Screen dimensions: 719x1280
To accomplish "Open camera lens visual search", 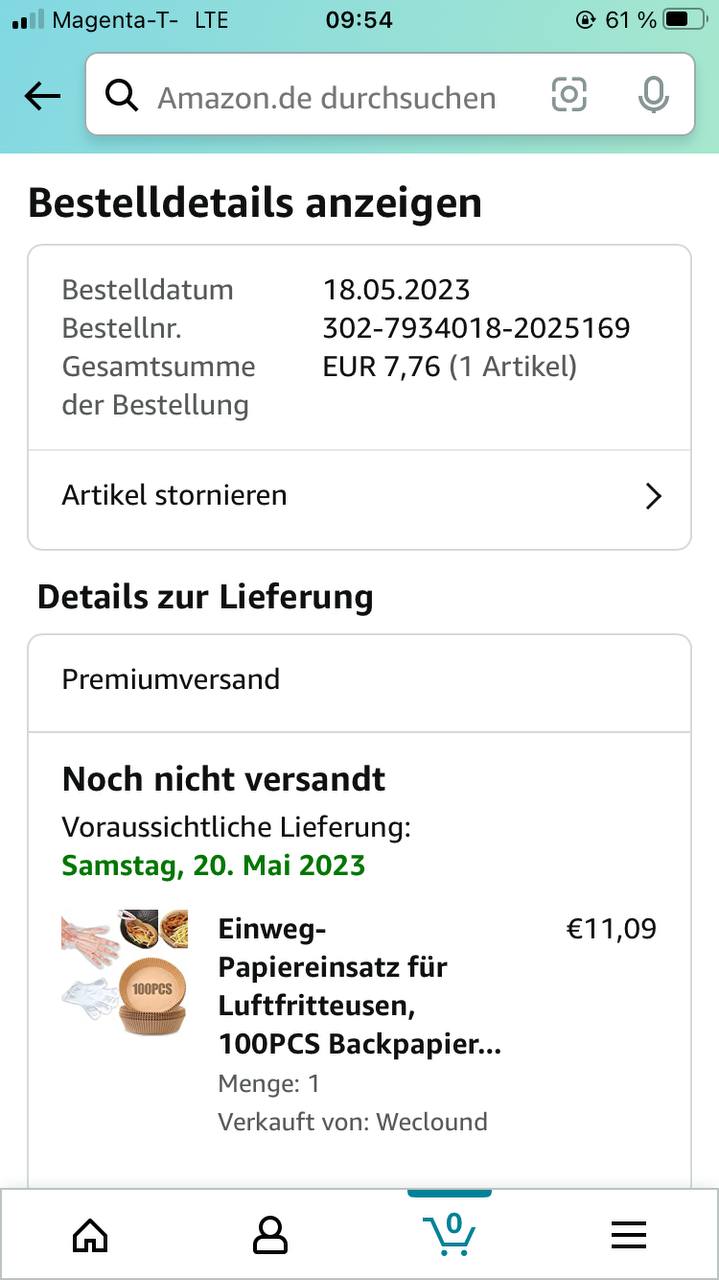I will pos(569,95).
